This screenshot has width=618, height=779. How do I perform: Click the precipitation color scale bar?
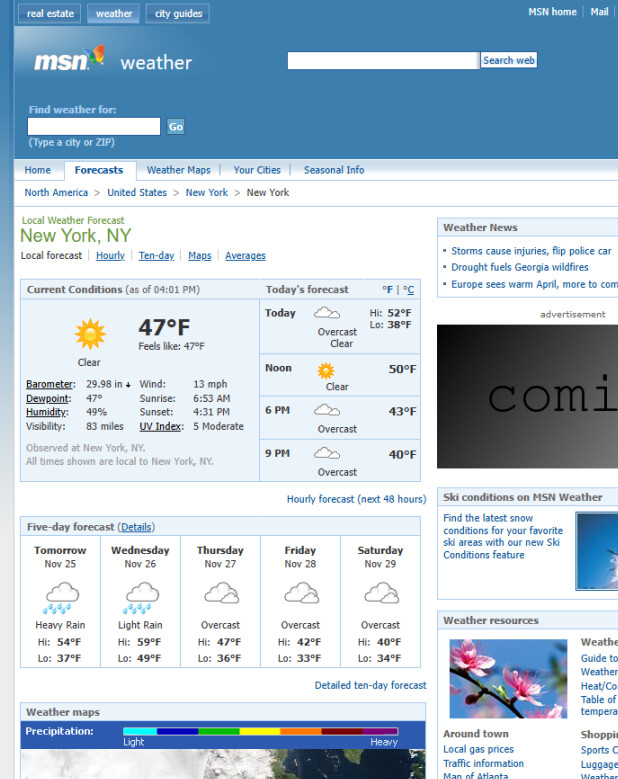point(260,731)
